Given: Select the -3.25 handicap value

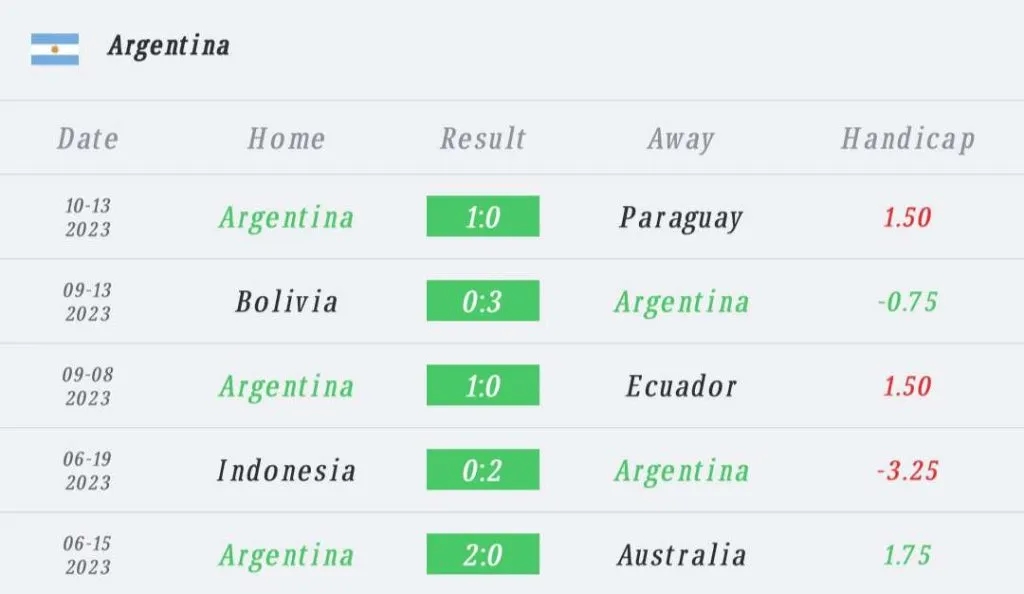Looking at the screenshot, I should coord(907,470).
